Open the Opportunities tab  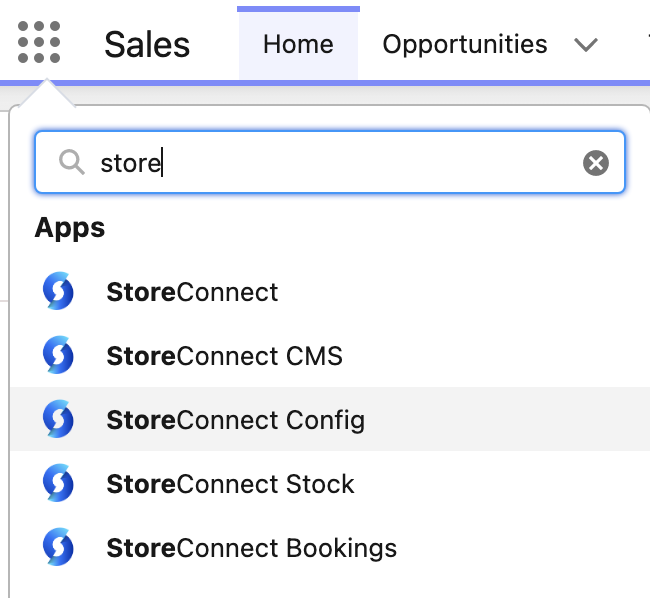[x=465, y=44]
